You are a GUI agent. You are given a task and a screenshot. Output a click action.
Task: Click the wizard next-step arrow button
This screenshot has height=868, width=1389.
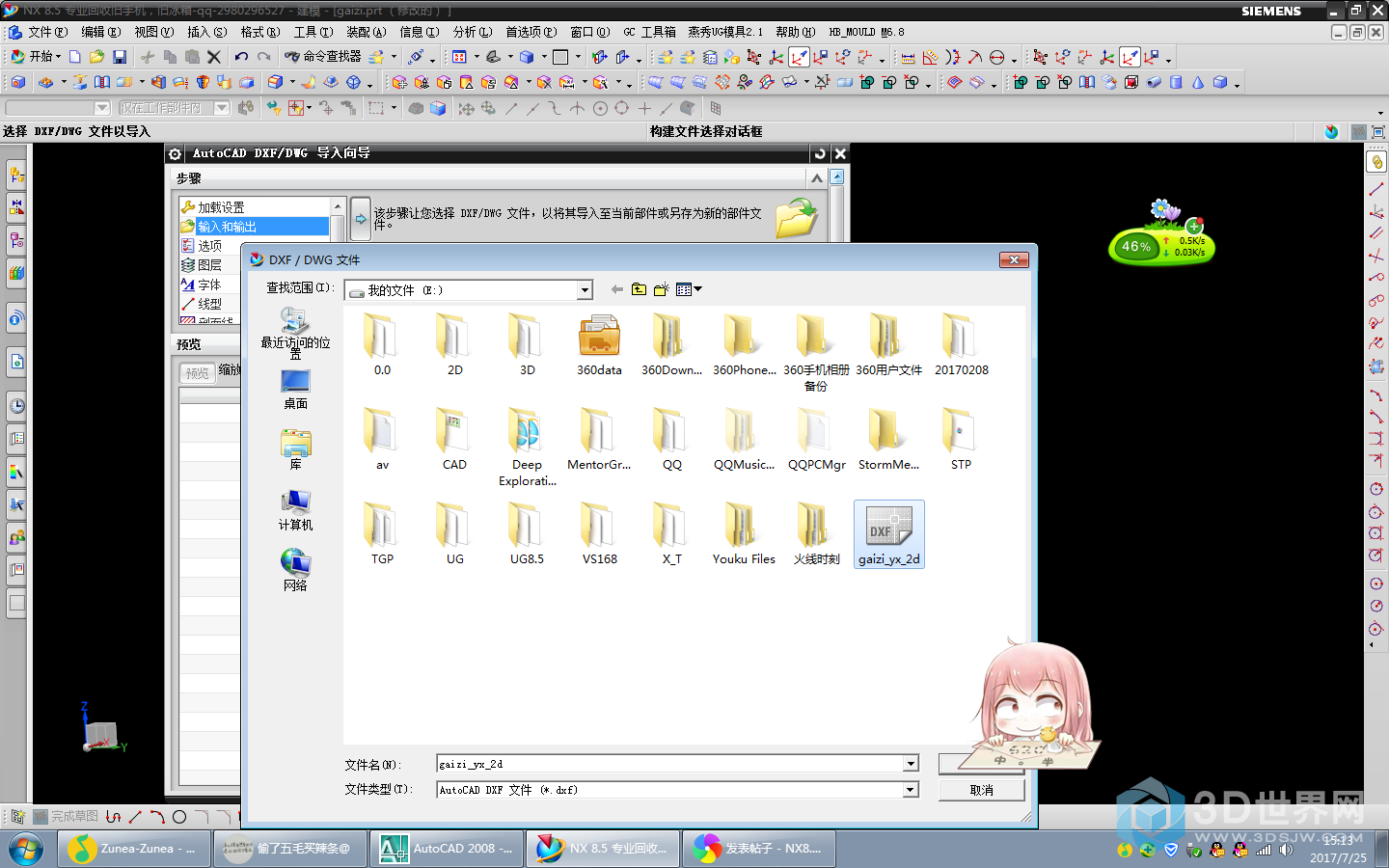360,219
